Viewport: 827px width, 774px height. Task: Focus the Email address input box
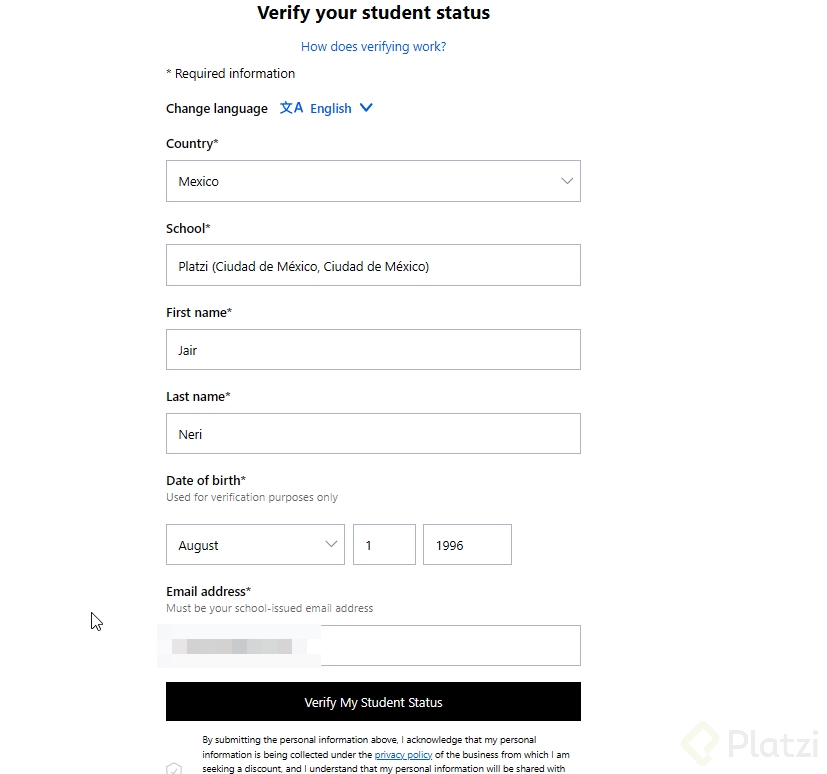[x=450, y=646]
